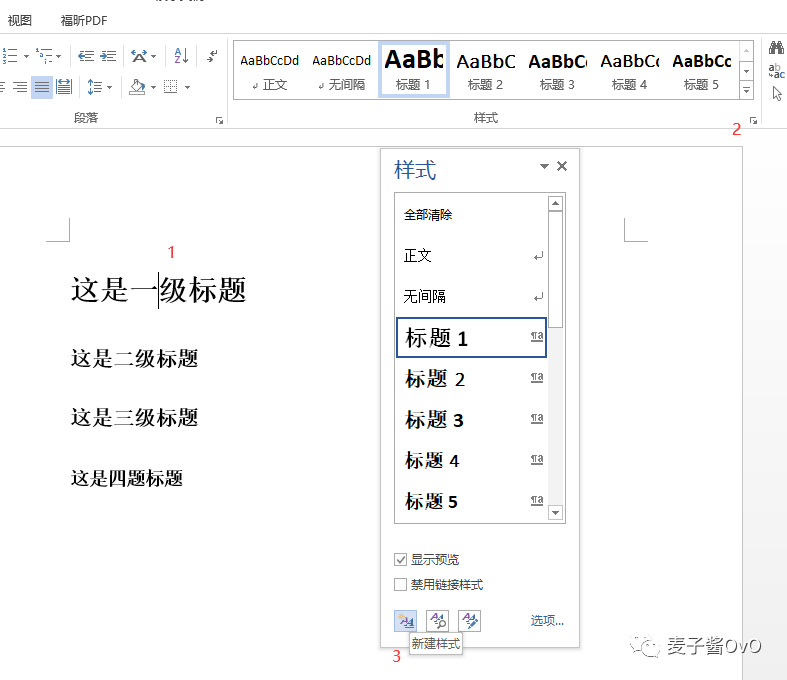Click in the 这是四题标题 heading text
Viewport: 787px width, 680px height.
click(x=126, y=478)
